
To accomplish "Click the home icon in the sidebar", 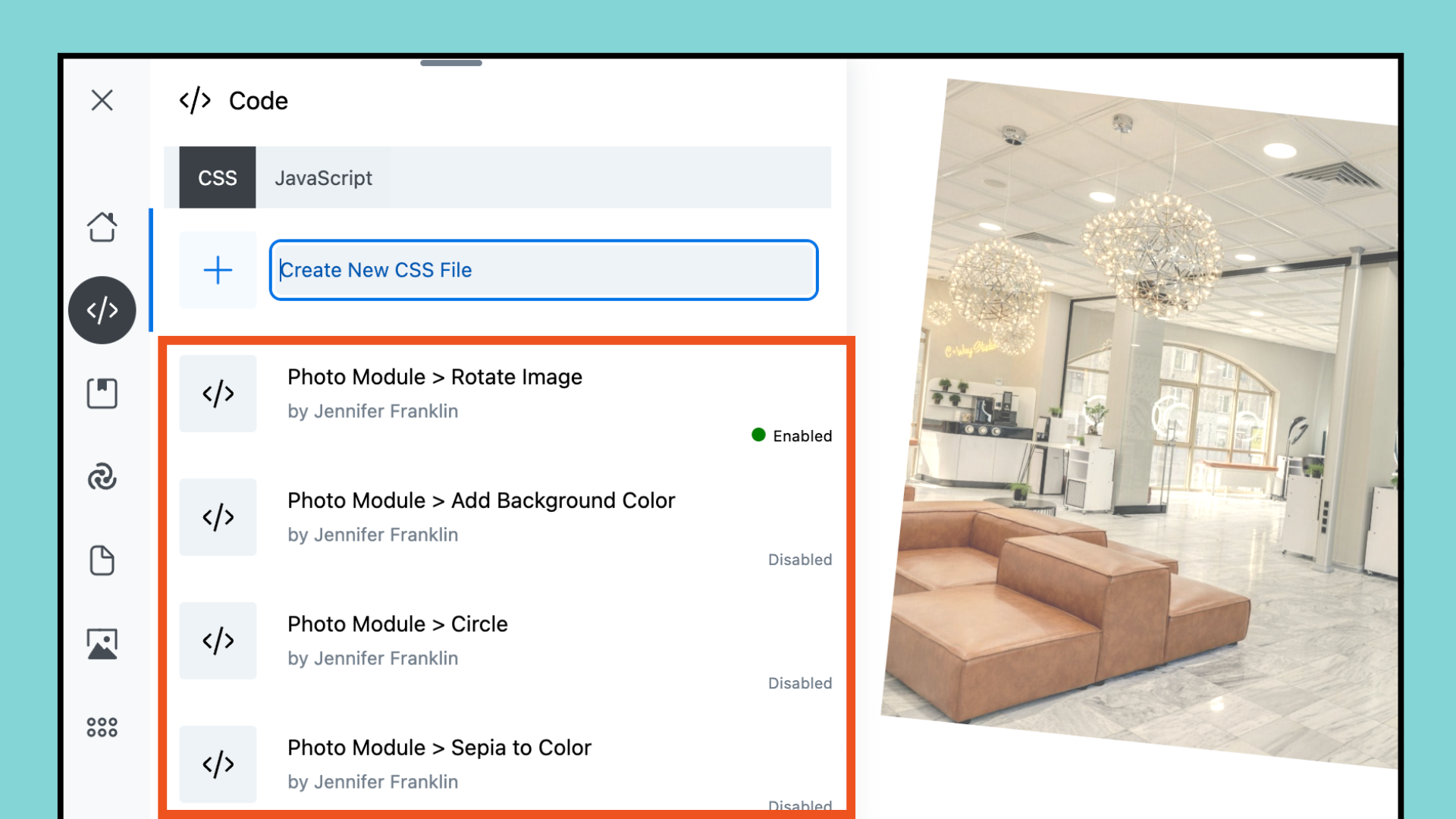I will (x=102, y=227).
